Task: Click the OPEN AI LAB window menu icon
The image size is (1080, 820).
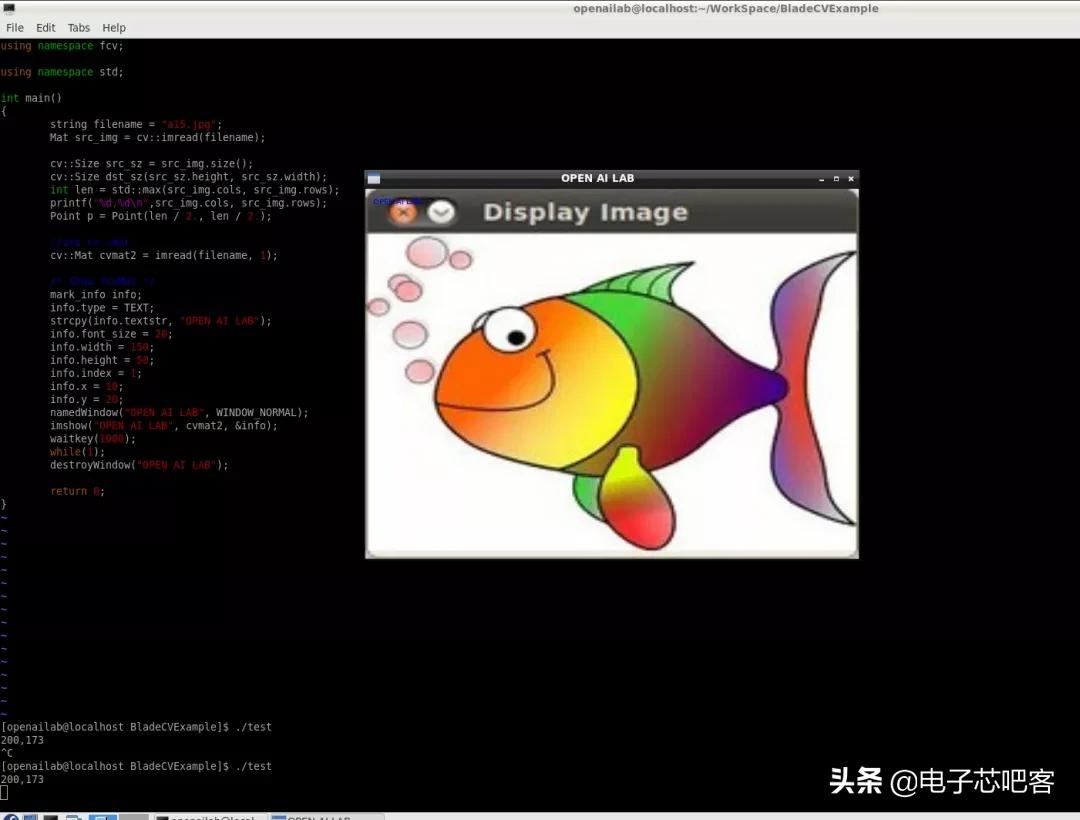Action: [374, 178]
